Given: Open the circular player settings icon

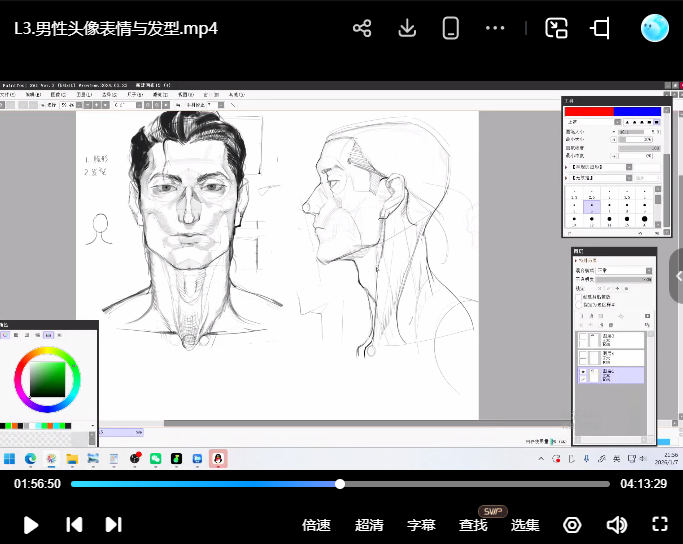Looking at the screenshot, I should click(x=572, y=525).
